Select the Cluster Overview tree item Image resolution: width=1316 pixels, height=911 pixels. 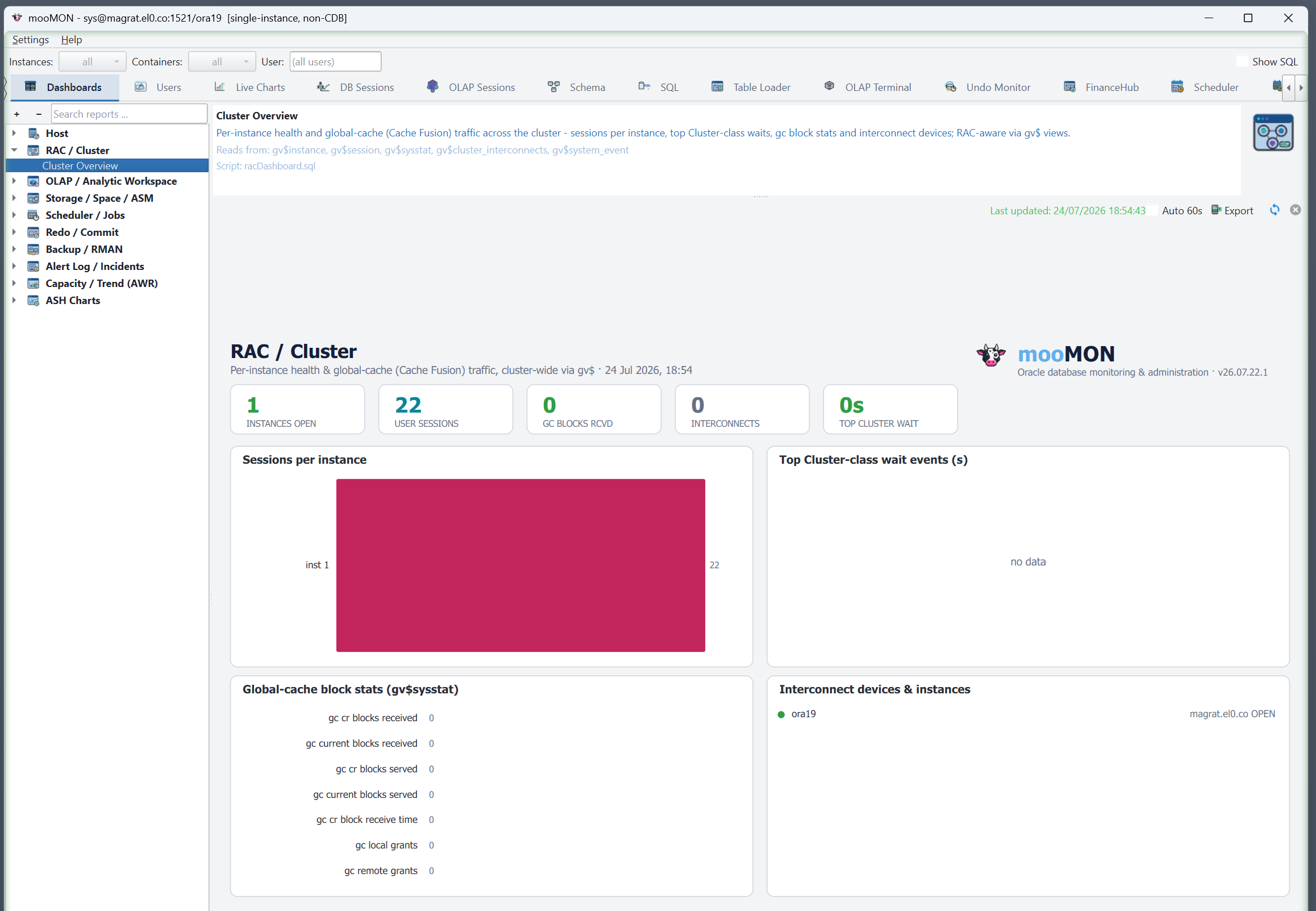[107, 166]
